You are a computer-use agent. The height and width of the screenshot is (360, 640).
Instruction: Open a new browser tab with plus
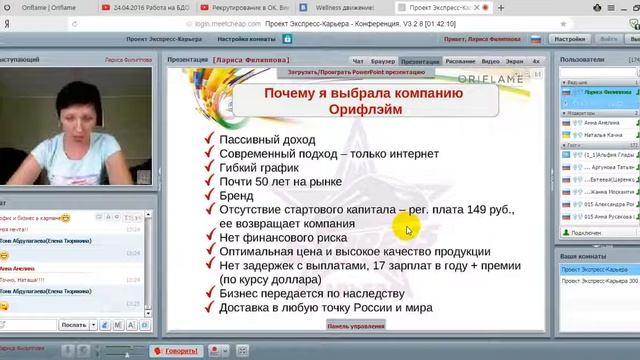501,8
